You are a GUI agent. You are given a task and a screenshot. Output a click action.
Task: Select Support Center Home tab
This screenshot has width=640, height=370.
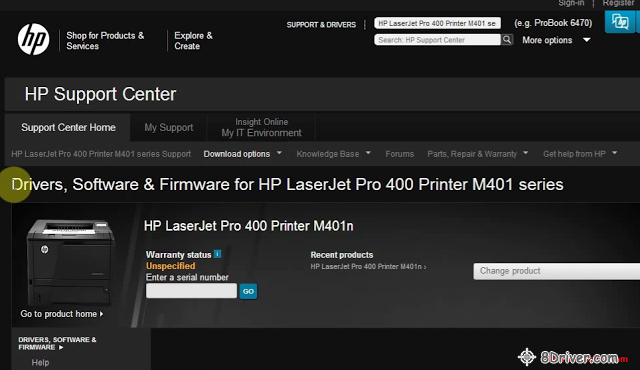tap(68, 128)
